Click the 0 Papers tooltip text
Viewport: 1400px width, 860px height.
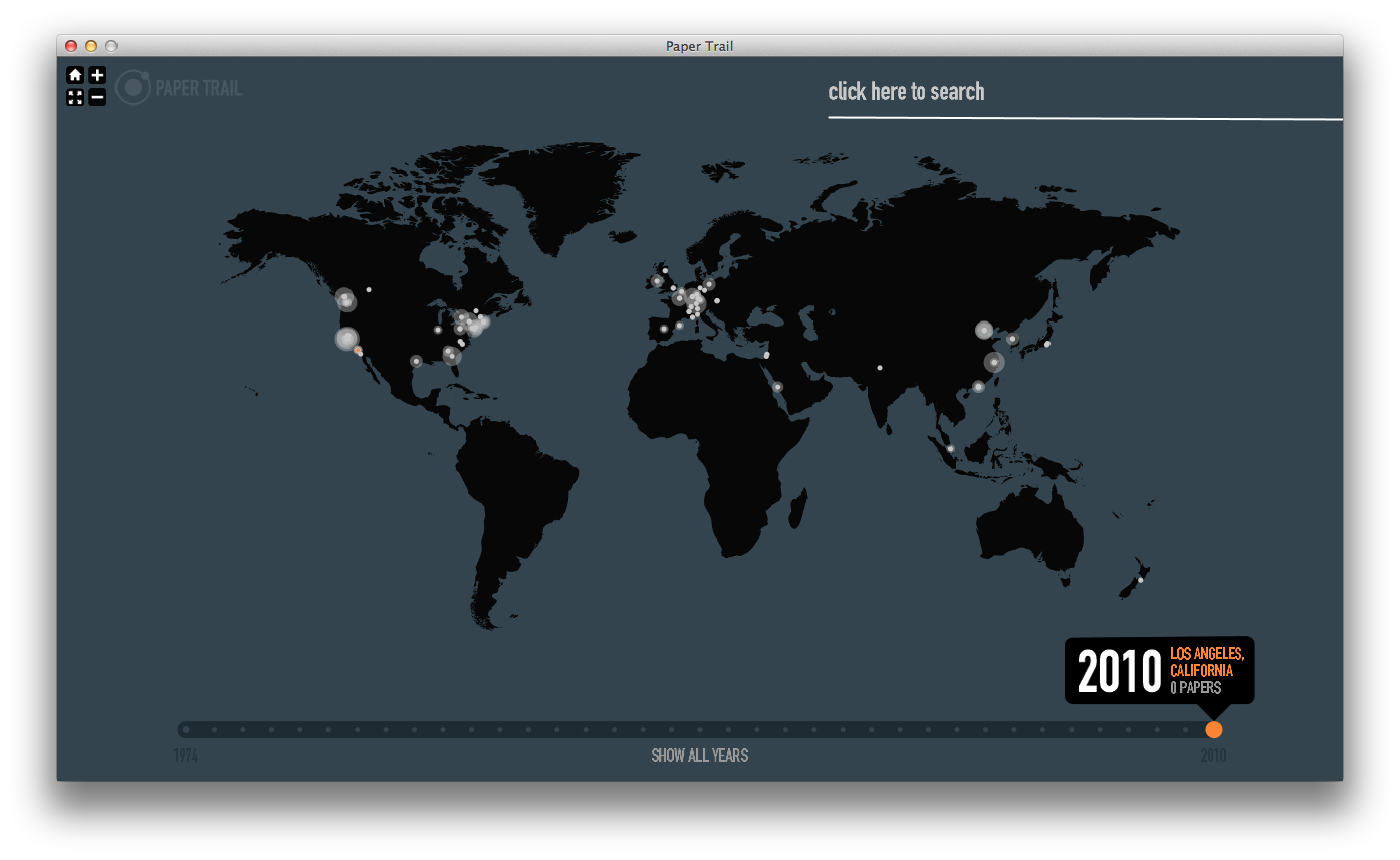click(1195, 688)
